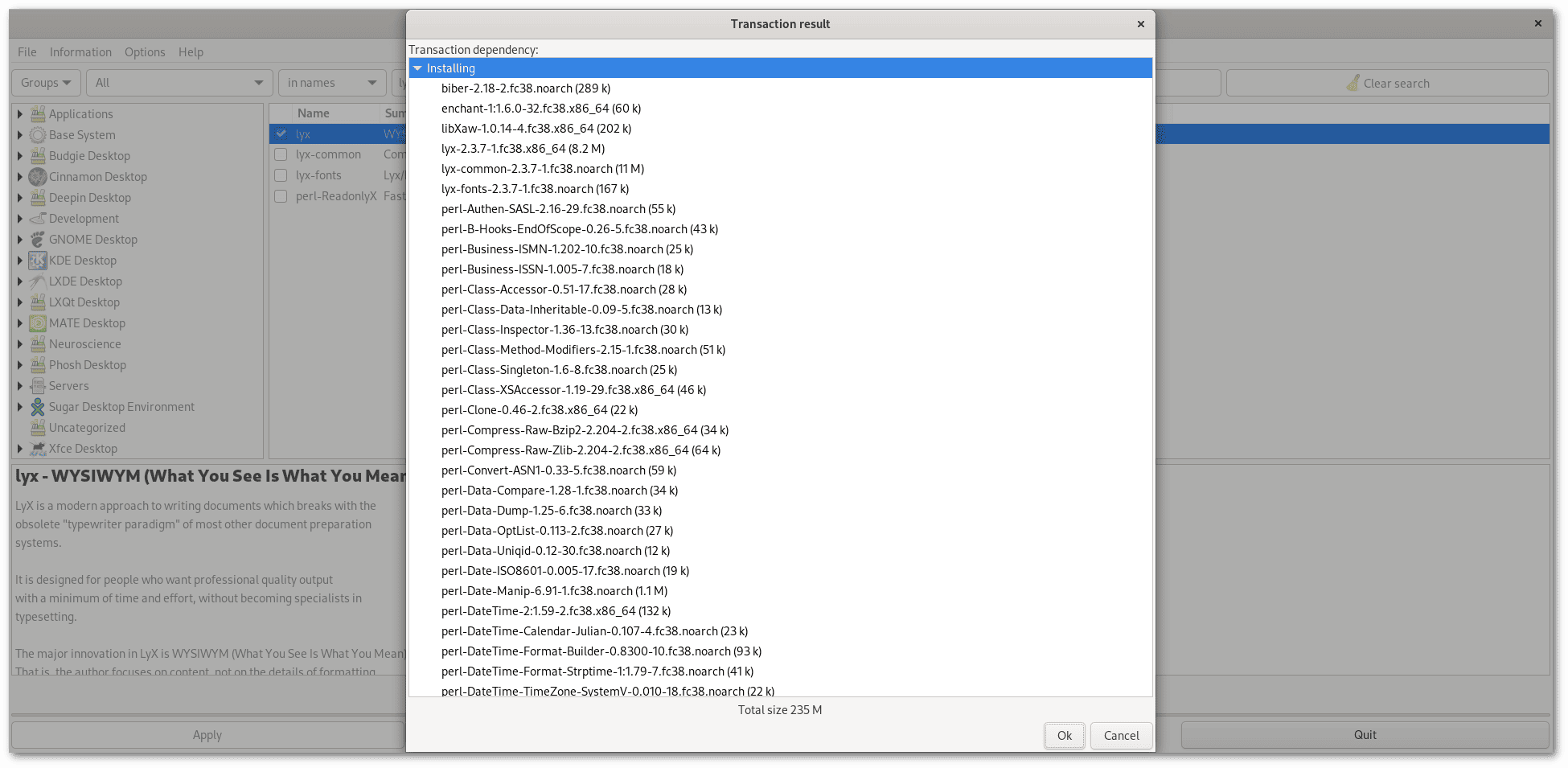
Task: Click the KDE Desktop group icon
Action: (38, 261)
